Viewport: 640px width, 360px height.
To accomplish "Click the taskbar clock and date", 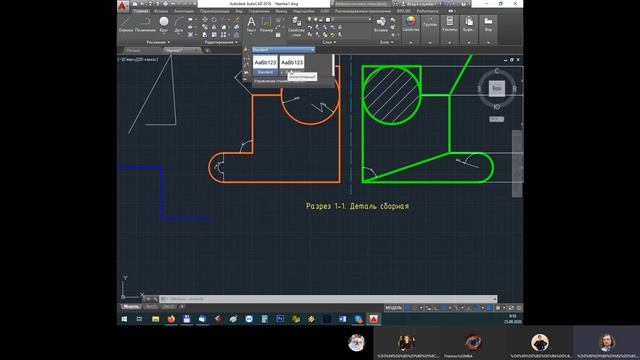I will pyautogui.click(x=513, y=319).
